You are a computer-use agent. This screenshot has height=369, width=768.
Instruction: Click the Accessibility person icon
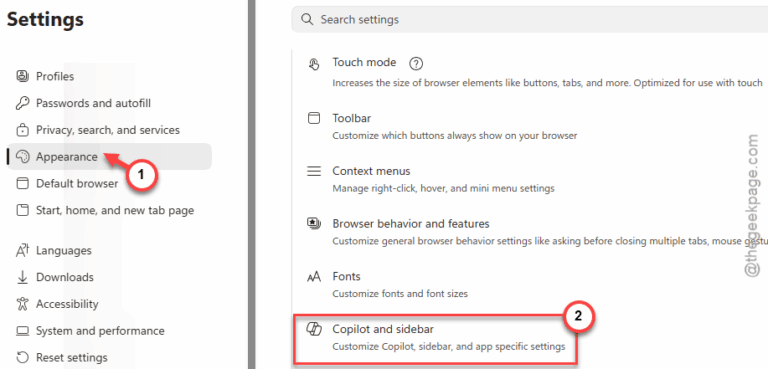point(23,304)
